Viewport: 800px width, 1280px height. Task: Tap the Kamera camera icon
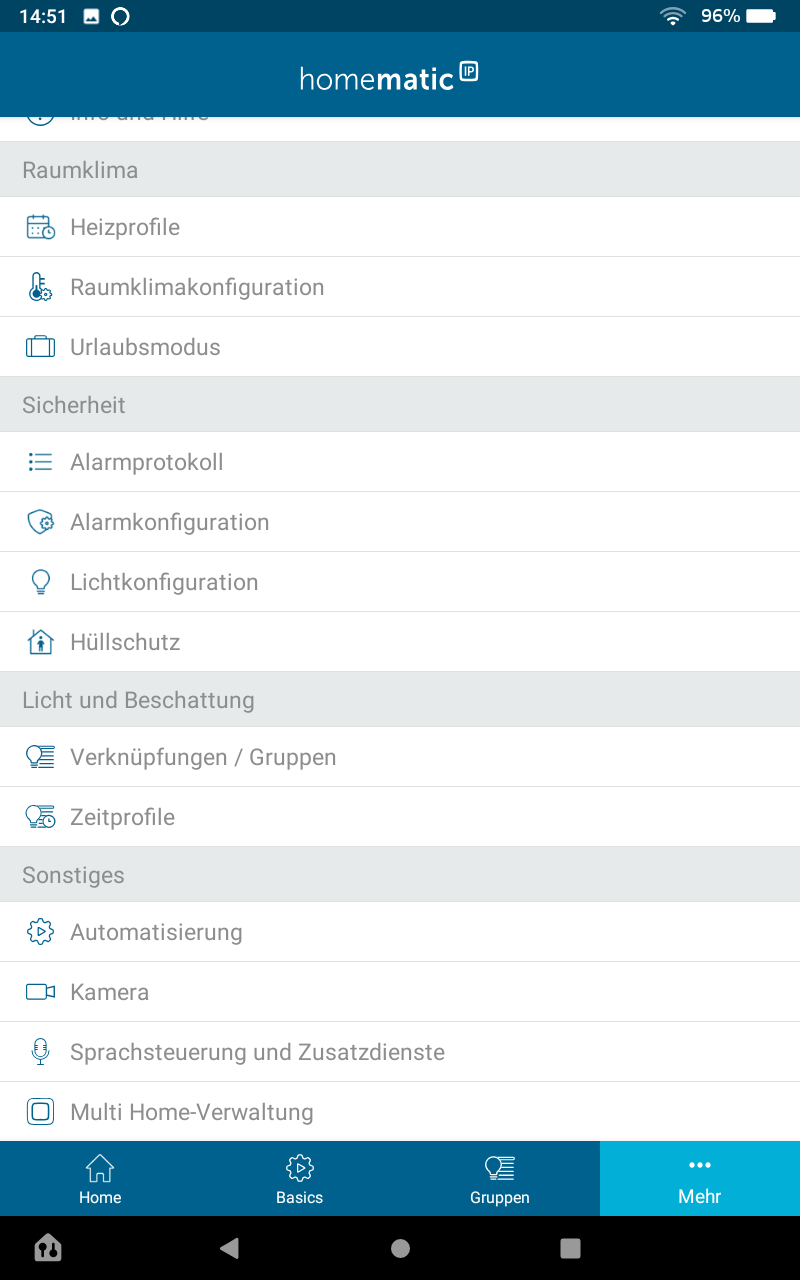pos(40,992)
